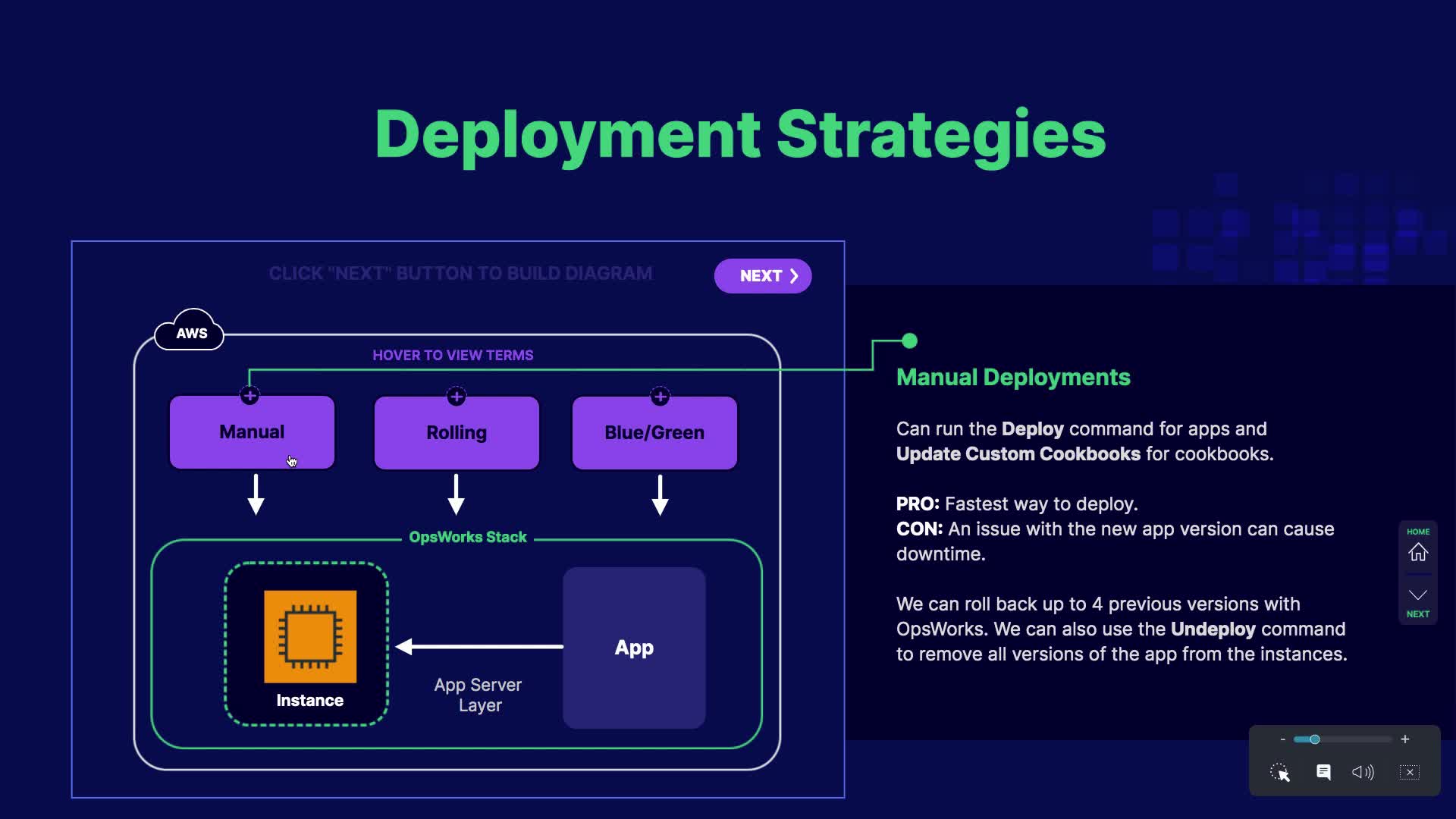Click the green dot above Manual Deployments
1456x819 pixels.
pos(910,341)
